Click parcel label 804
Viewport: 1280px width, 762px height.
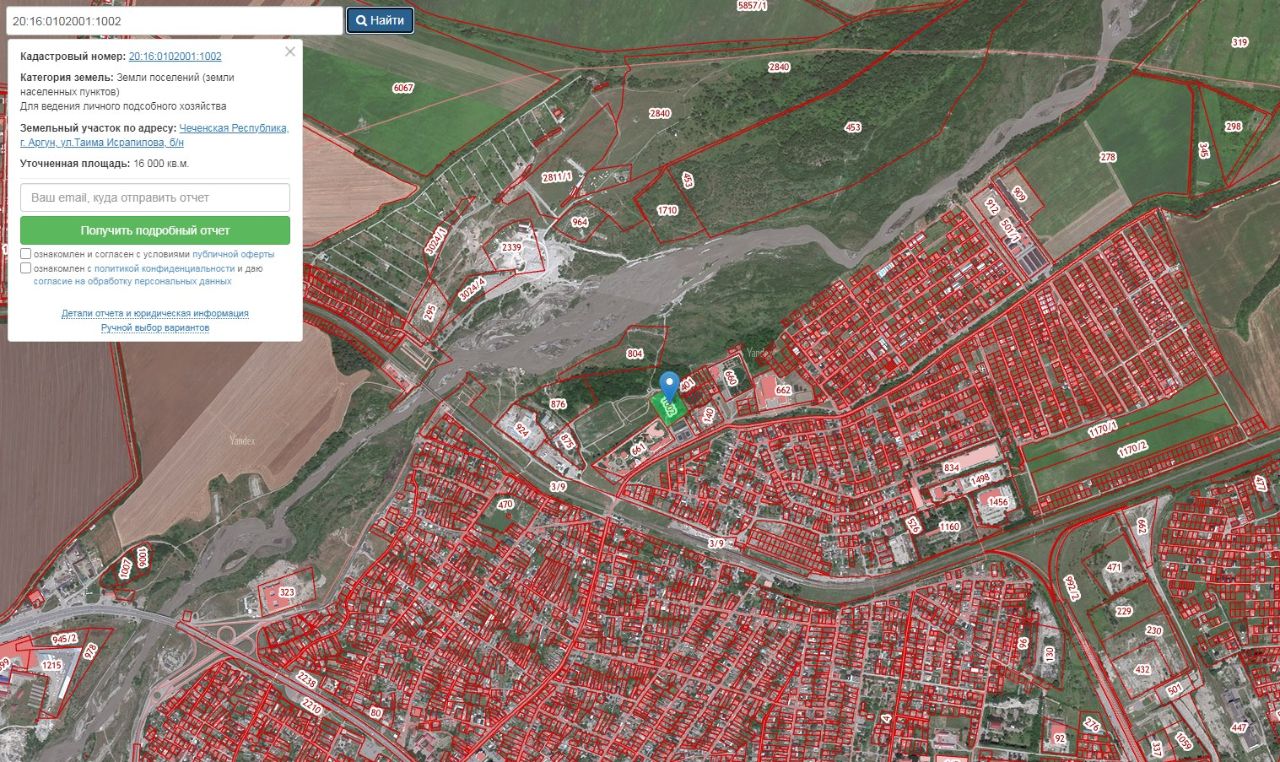(635, 354)
